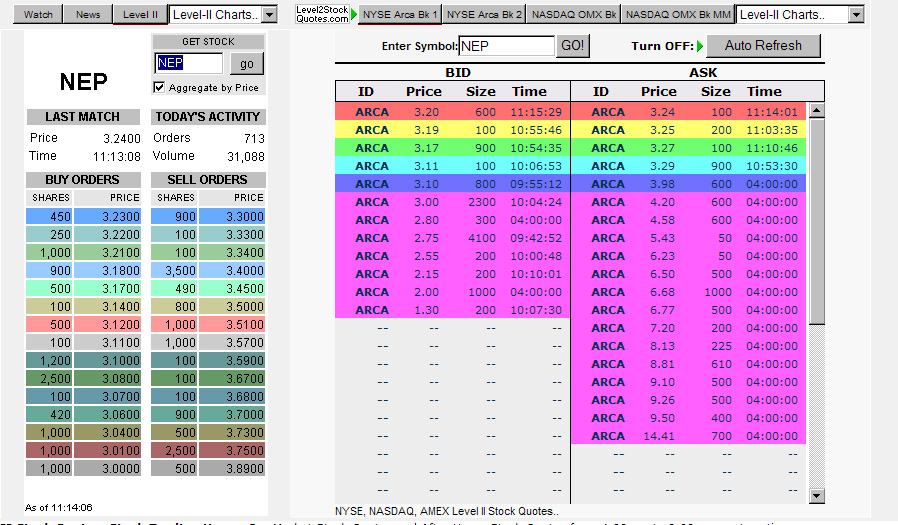Select ask row priced 14.41
The image size is (898, 525).
(688, 436)
